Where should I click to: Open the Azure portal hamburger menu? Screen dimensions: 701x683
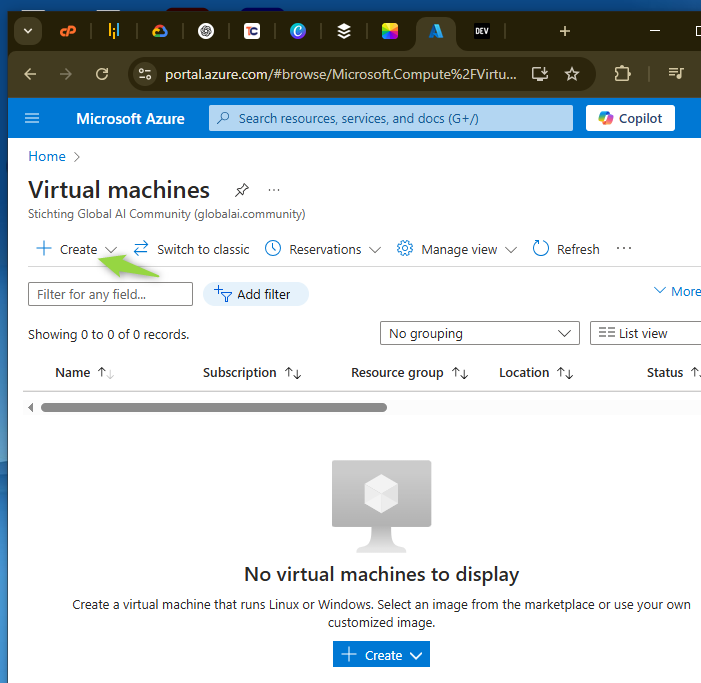point(32,118)
